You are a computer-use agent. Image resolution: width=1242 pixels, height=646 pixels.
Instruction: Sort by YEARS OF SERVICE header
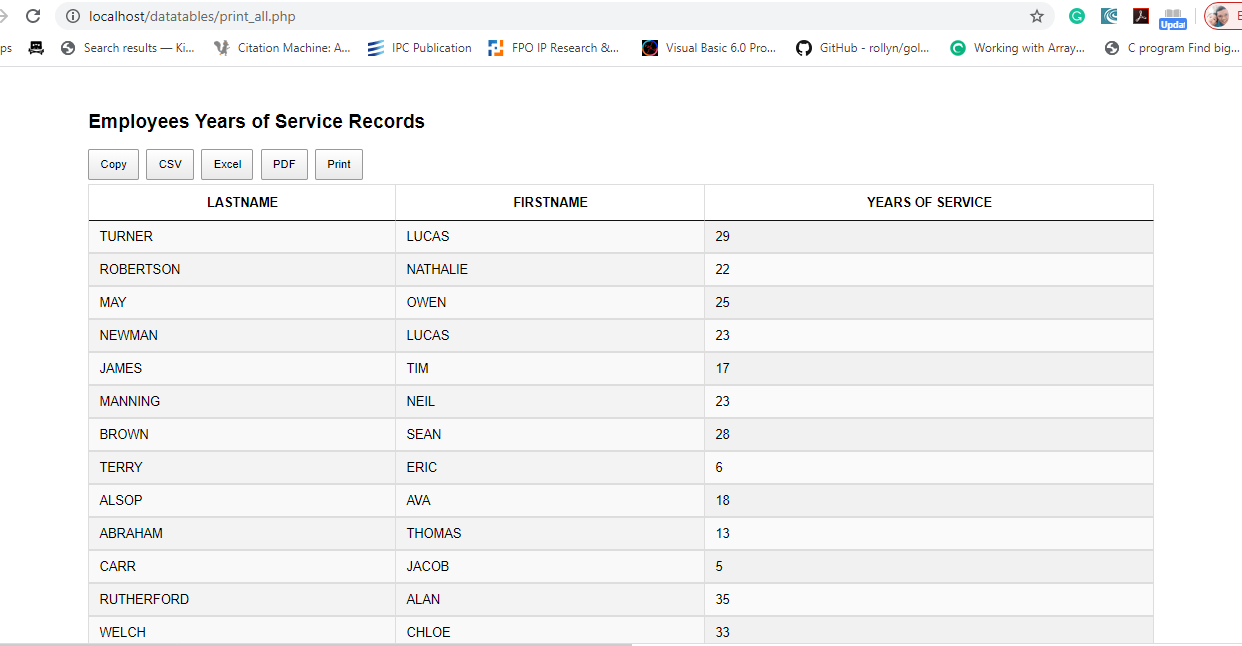coord(929,202)
